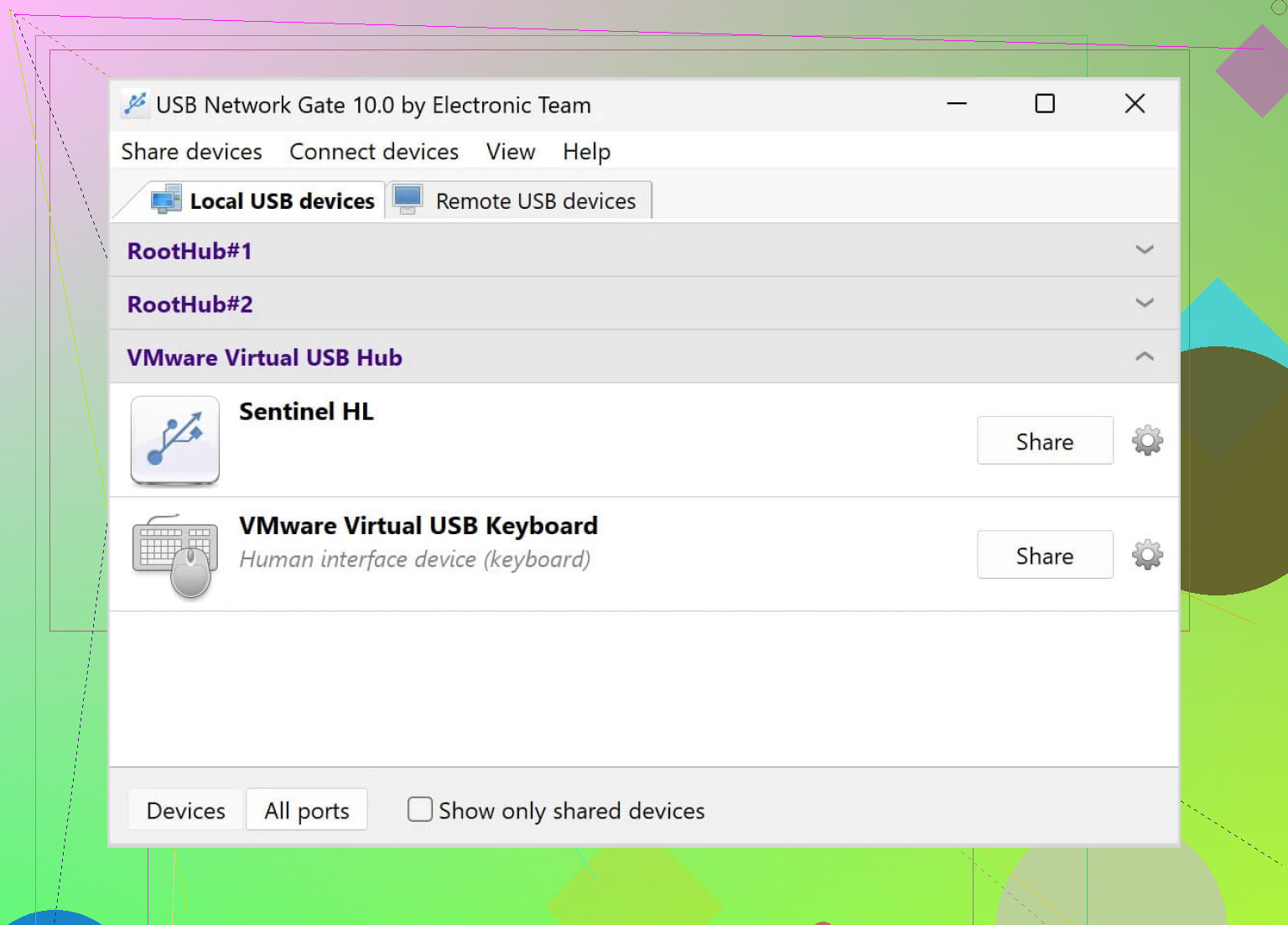The height and width of the screenshot is (925, 1288).
Task: Click Human interface device (keyboard) description
Action: click(x=415, y=559)
